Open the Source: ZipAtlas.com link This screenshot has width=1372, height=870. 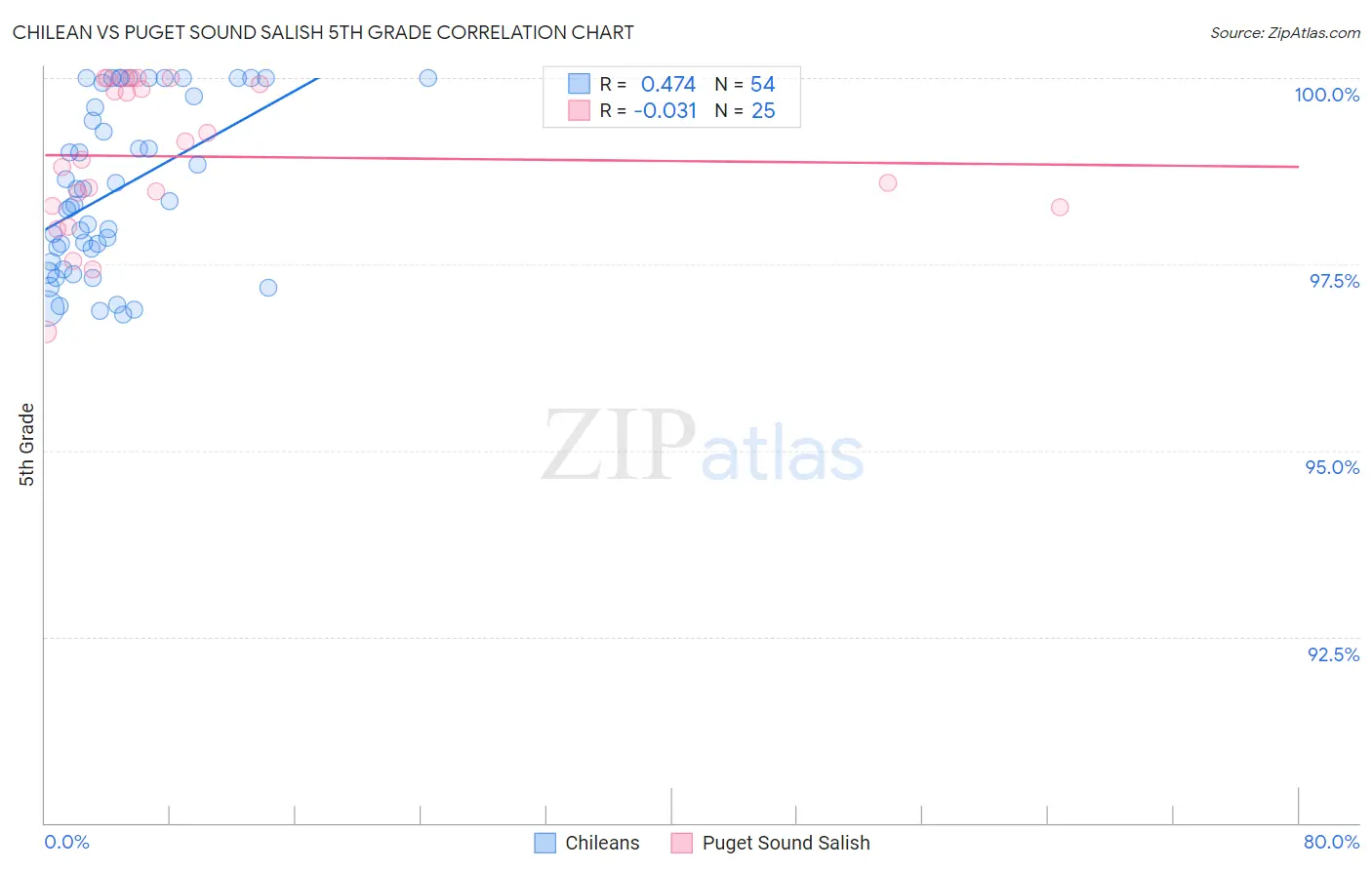coord(1285,32)
